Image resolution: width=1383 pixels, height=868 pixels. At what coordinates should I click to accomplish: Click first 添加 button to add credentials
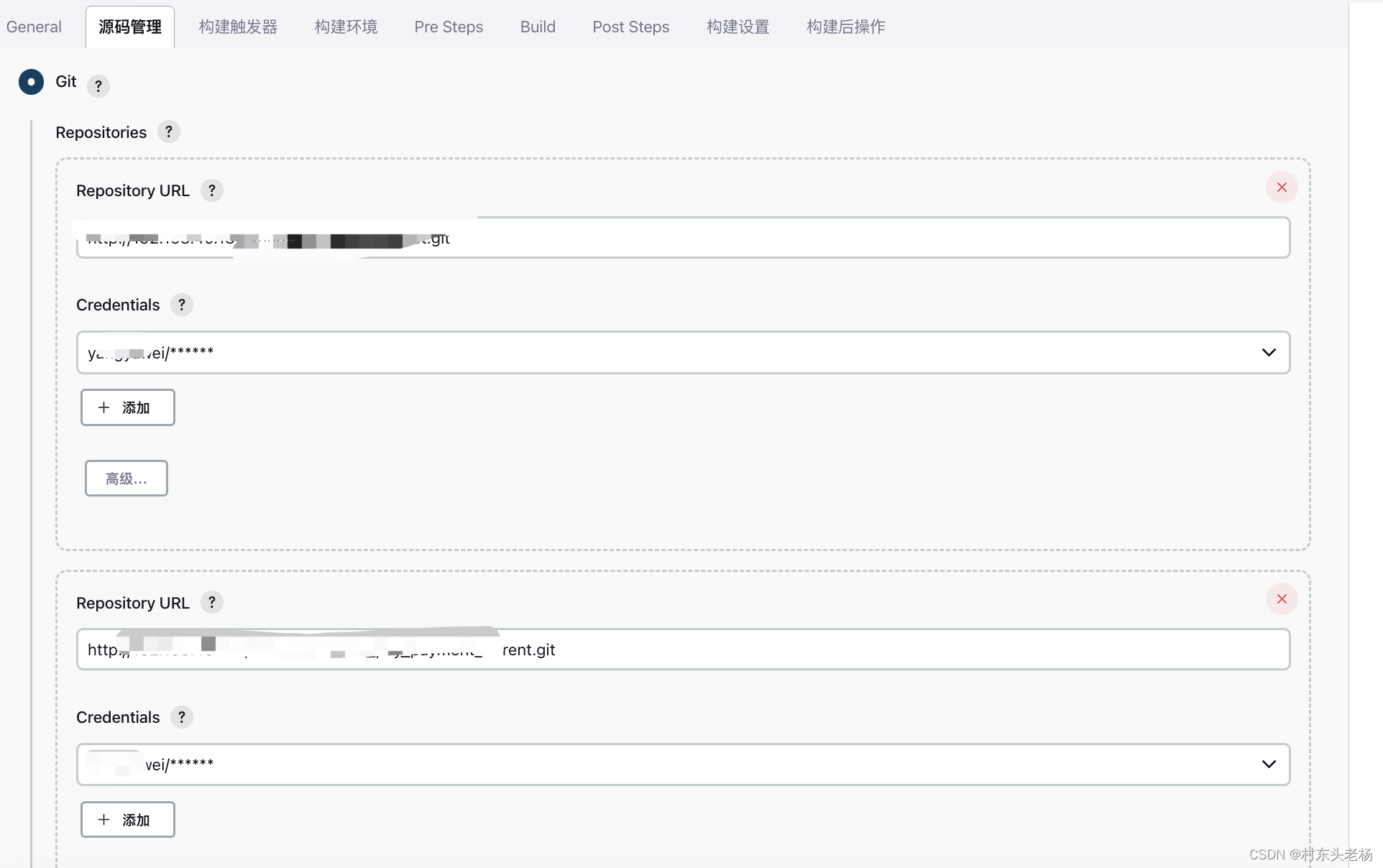pos(128,408)
